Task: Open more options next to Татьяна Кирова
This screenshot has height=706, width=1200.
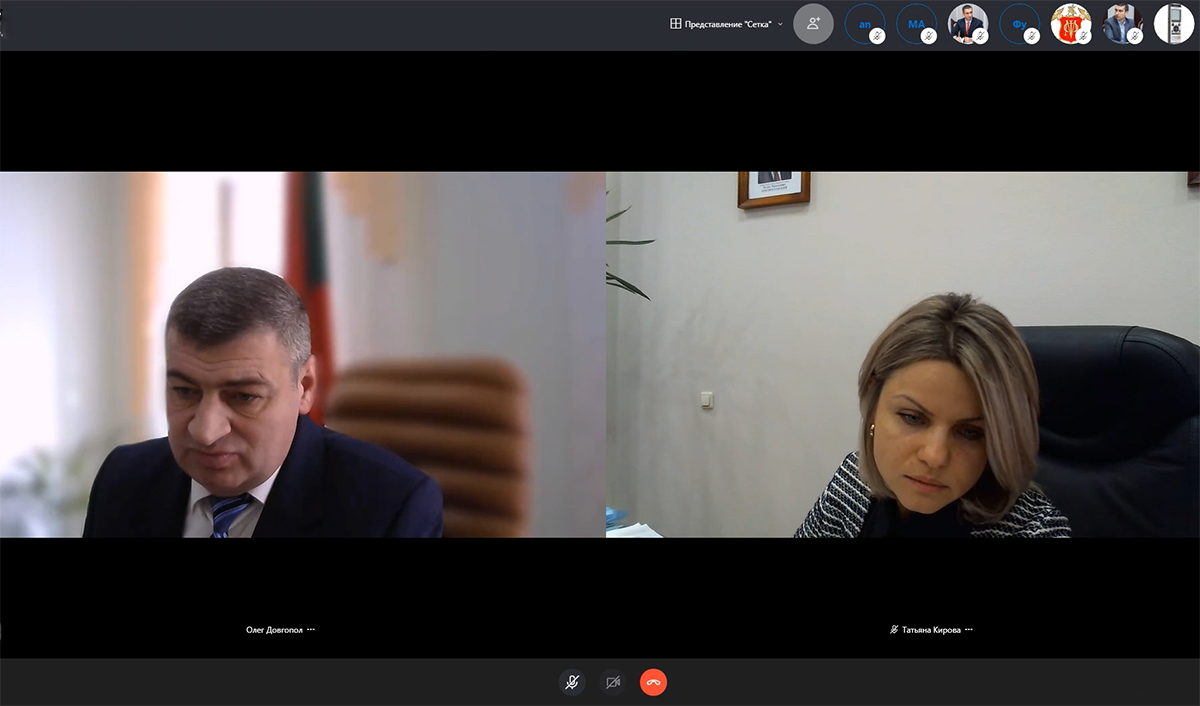Action: (968, 630)
